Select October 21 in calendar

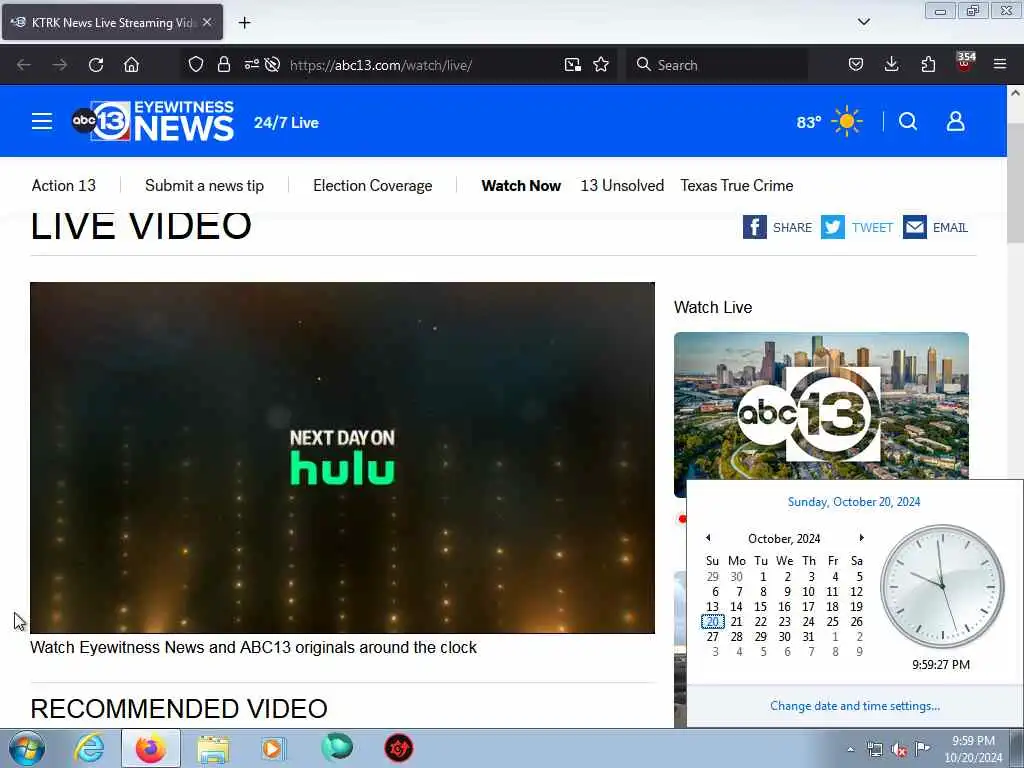(x=737, y=622)
